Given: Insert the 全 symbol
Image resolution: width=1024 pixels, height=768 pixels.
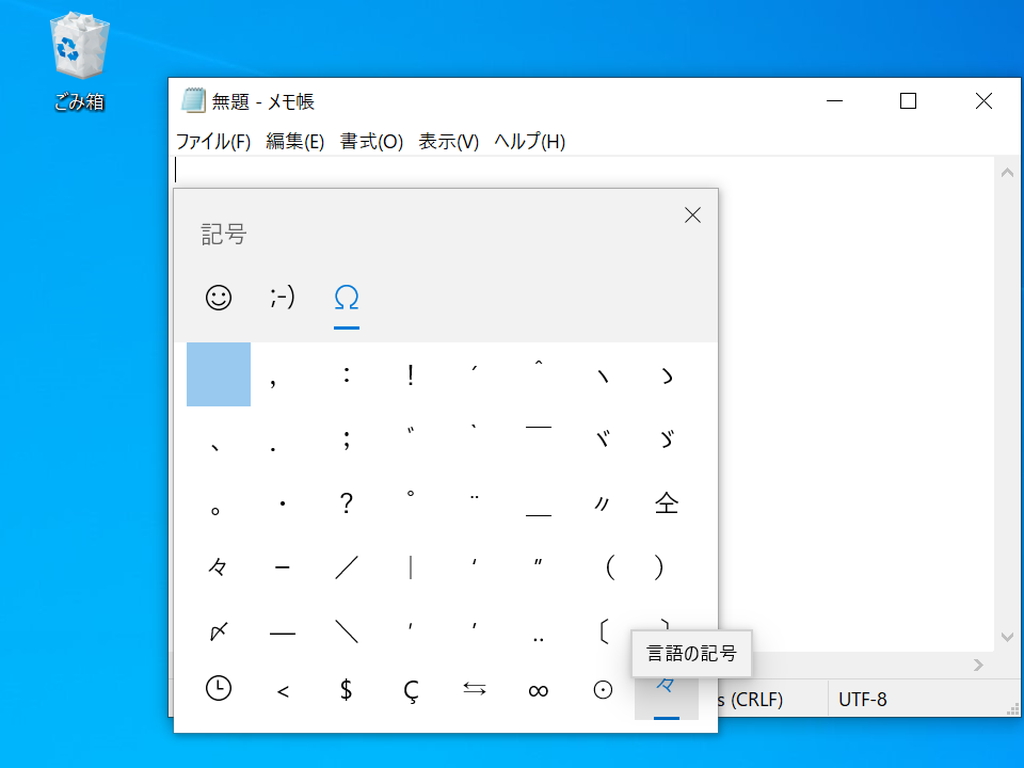Looking at the screenshot, I should (666, 503).
